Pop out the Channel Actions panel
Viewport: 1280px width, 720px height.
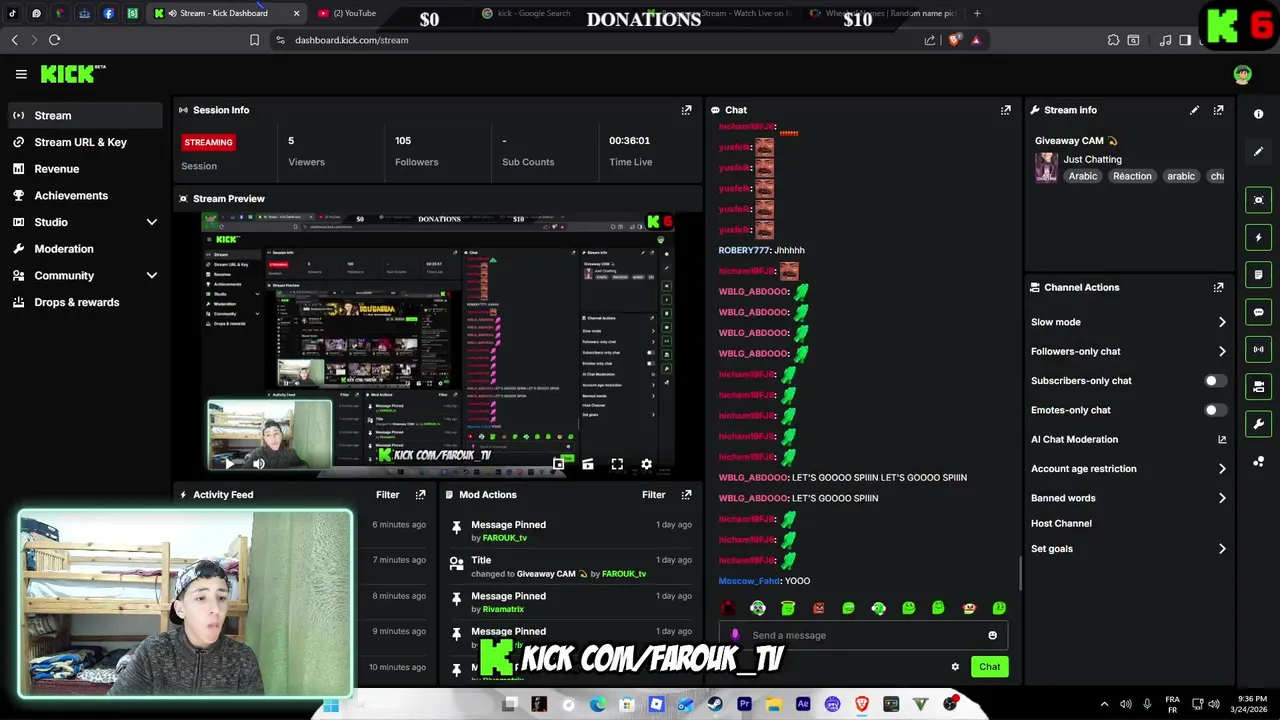tap(1218, 287)
